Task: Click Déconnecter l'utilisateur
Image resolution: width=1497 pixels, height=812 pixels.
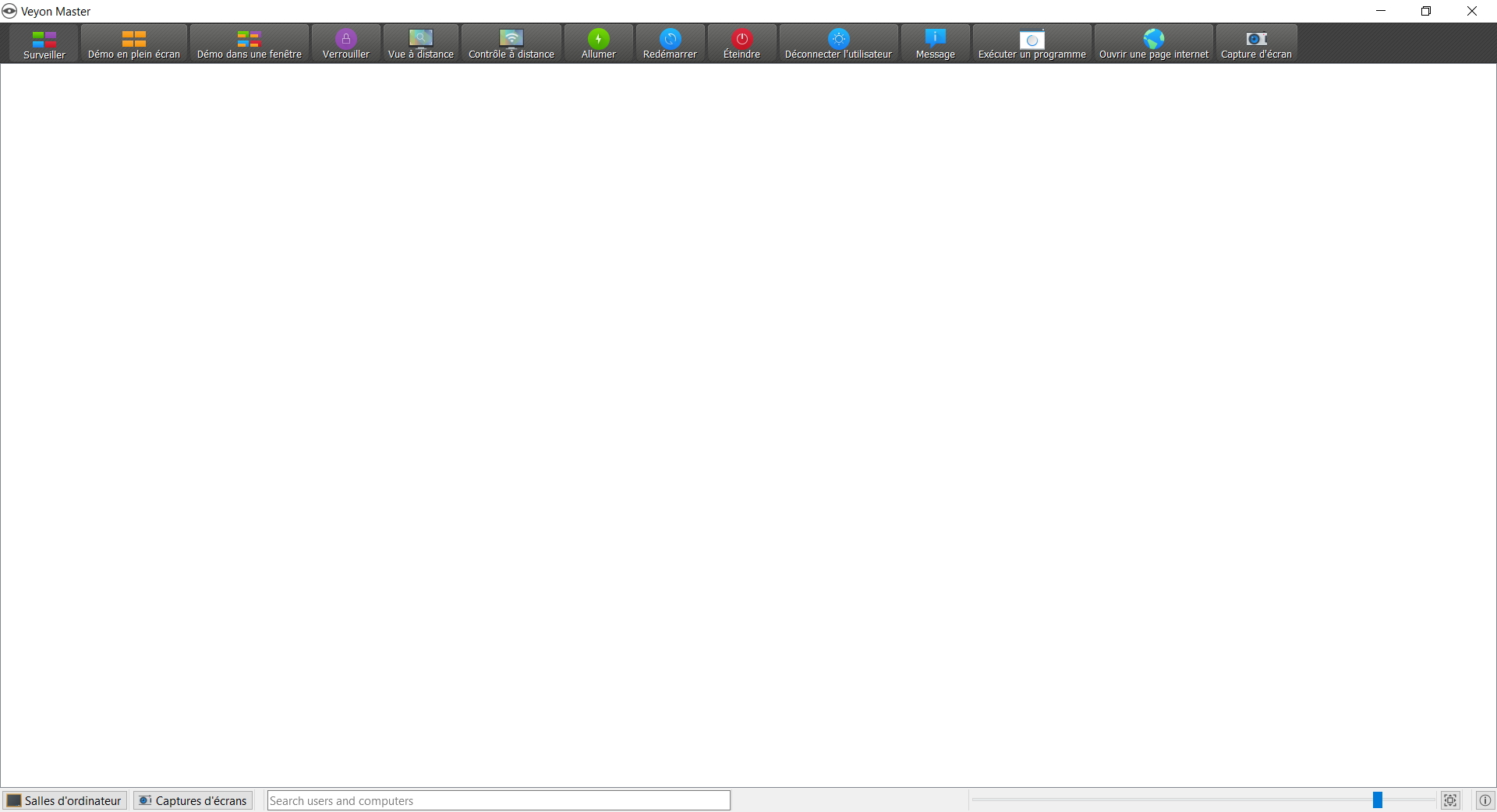Action: pyautogui.click(x=839, y=44)
